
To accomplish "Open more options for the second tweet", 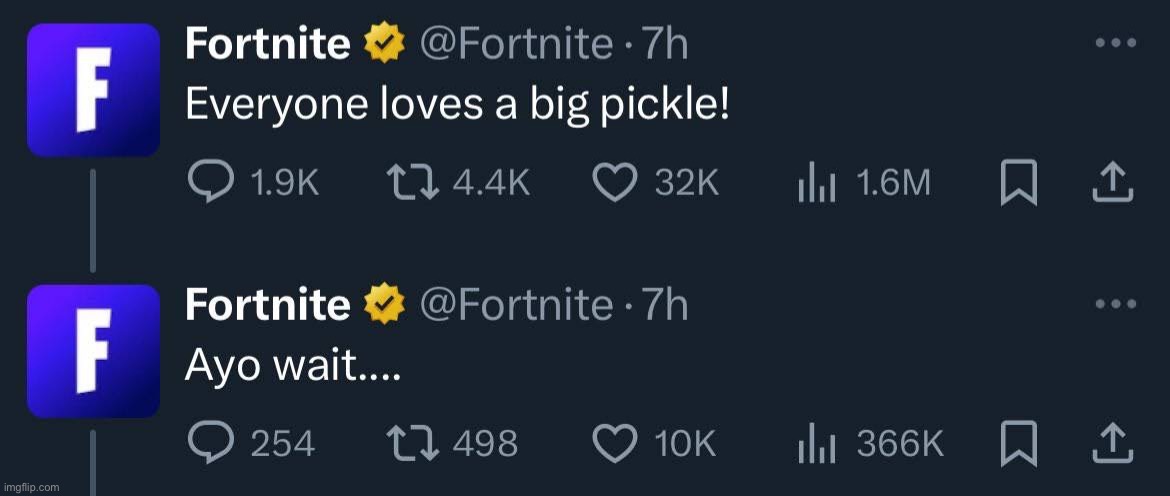I will point(1116,304).
